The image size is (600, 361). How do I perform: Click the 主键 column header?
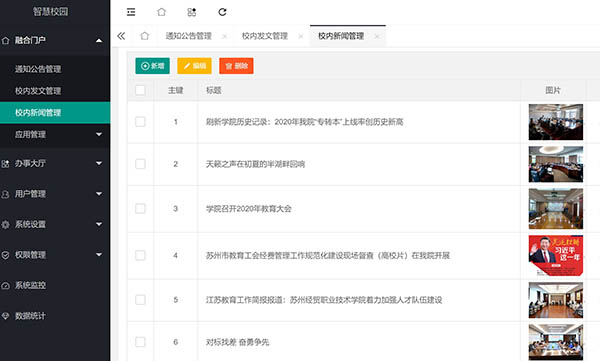coord(176,90)
